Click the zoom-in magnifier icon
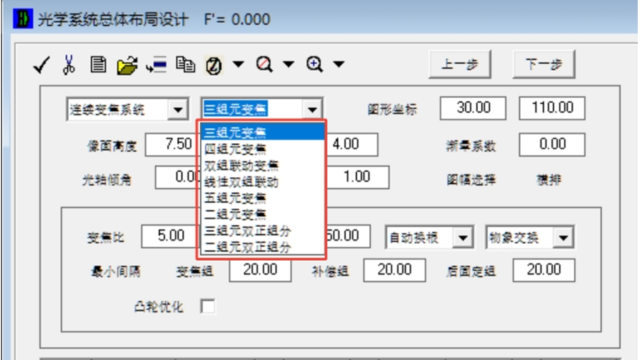640x360 pixels. click(x=315, y=64)
